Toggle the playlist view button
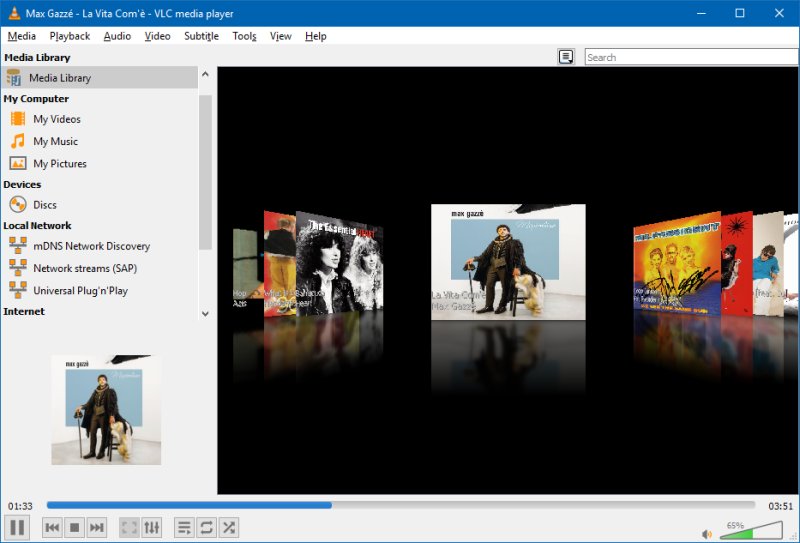Image resolution: width=800 pixels, height=543 pixels. pos(184,527)
